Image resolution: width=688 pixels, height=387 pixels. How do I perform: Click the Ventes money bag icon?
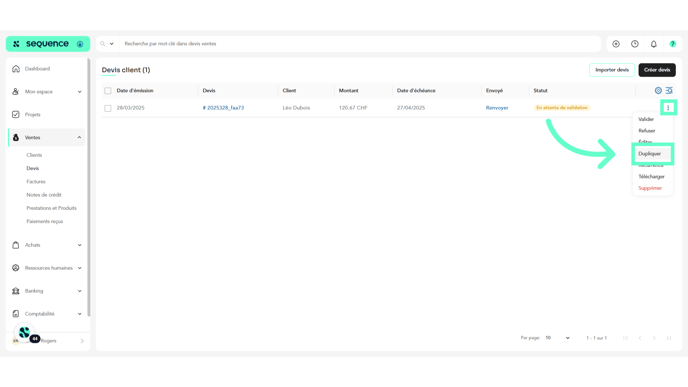16,137
